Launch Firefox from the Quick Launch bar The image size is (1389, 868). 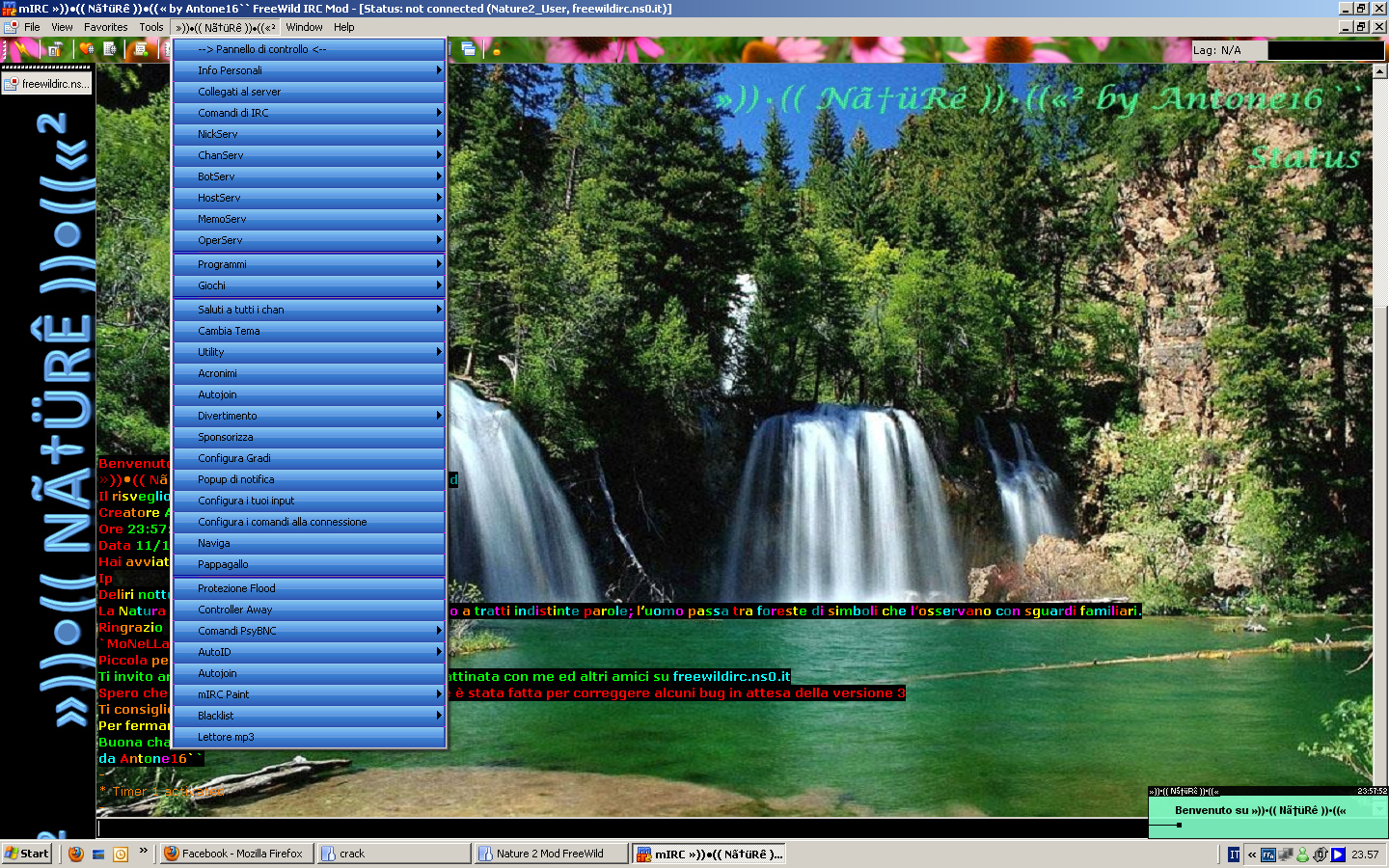point(76,854)
